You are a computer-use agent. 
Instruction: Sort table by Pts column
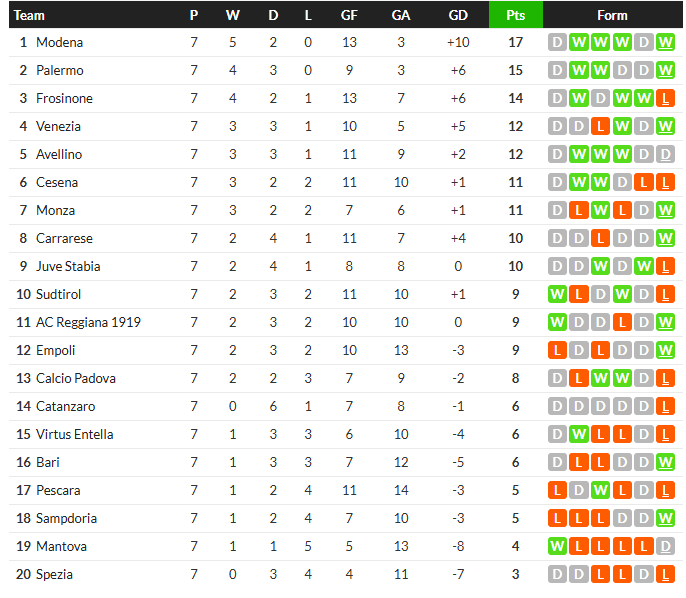[516, 15]
